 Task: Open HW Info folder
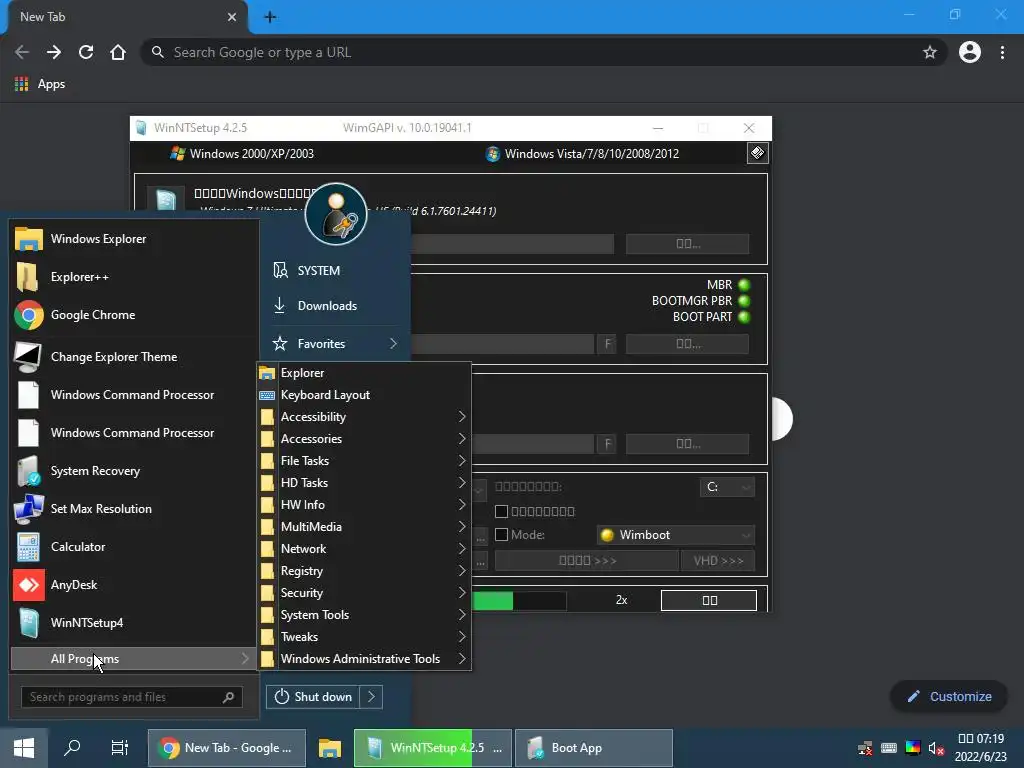pyautogui.click(x=364, y=505)
